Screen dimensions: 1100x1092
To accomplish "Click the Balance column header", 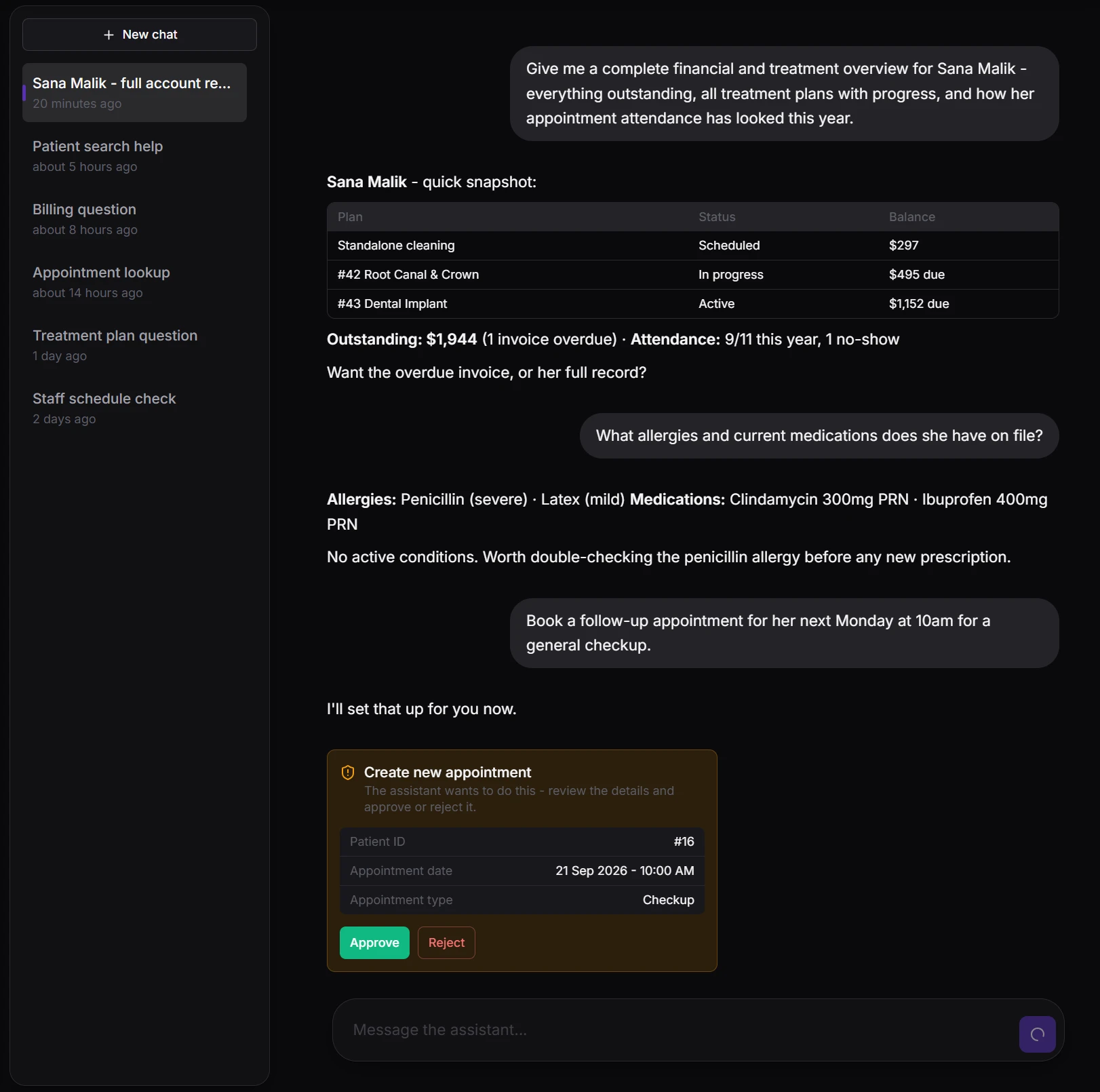I will 911,217.
